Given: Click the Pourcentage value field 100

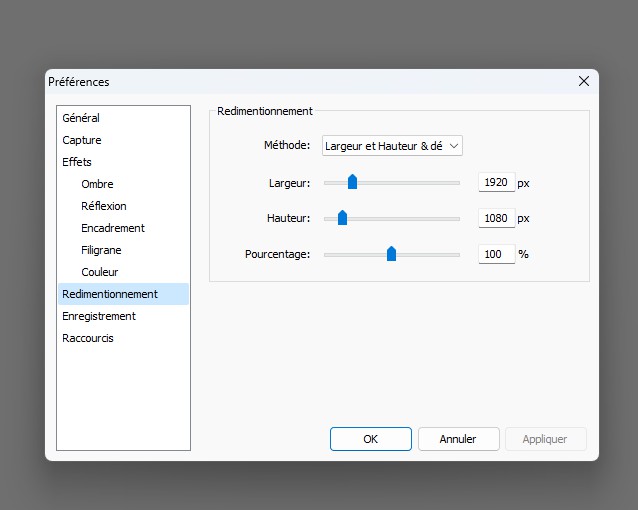Looking at the screenshot, I should click(496, 255).
